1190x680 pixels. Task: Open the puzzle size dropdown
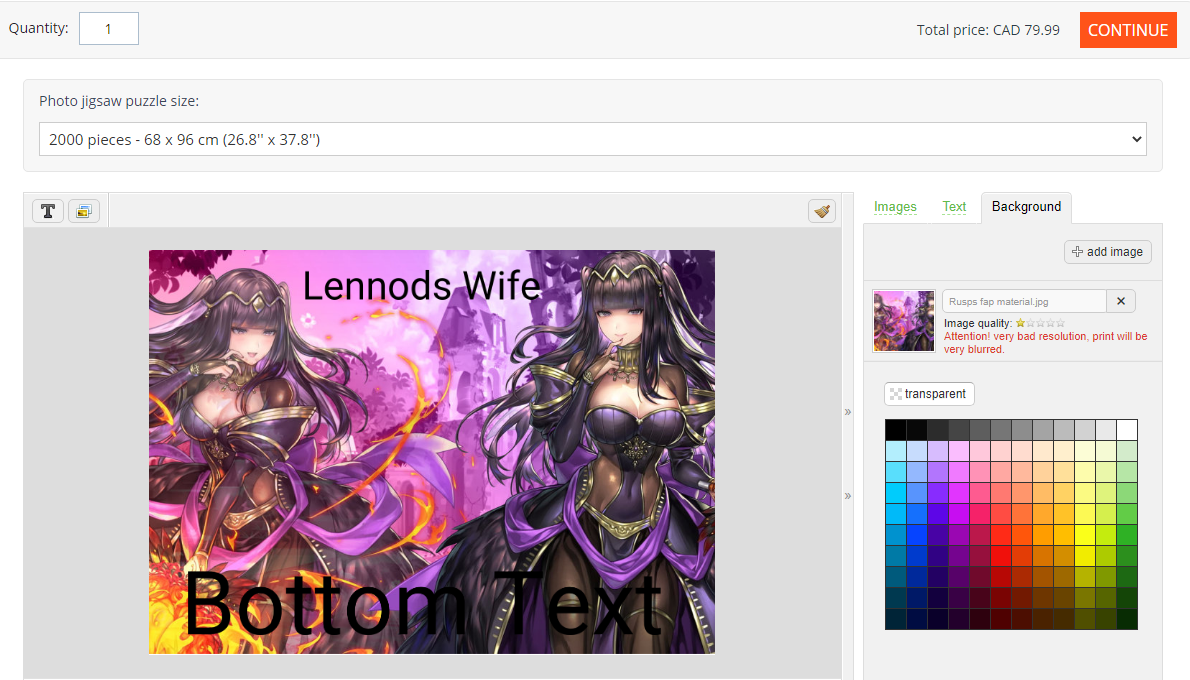click(593, 140)
